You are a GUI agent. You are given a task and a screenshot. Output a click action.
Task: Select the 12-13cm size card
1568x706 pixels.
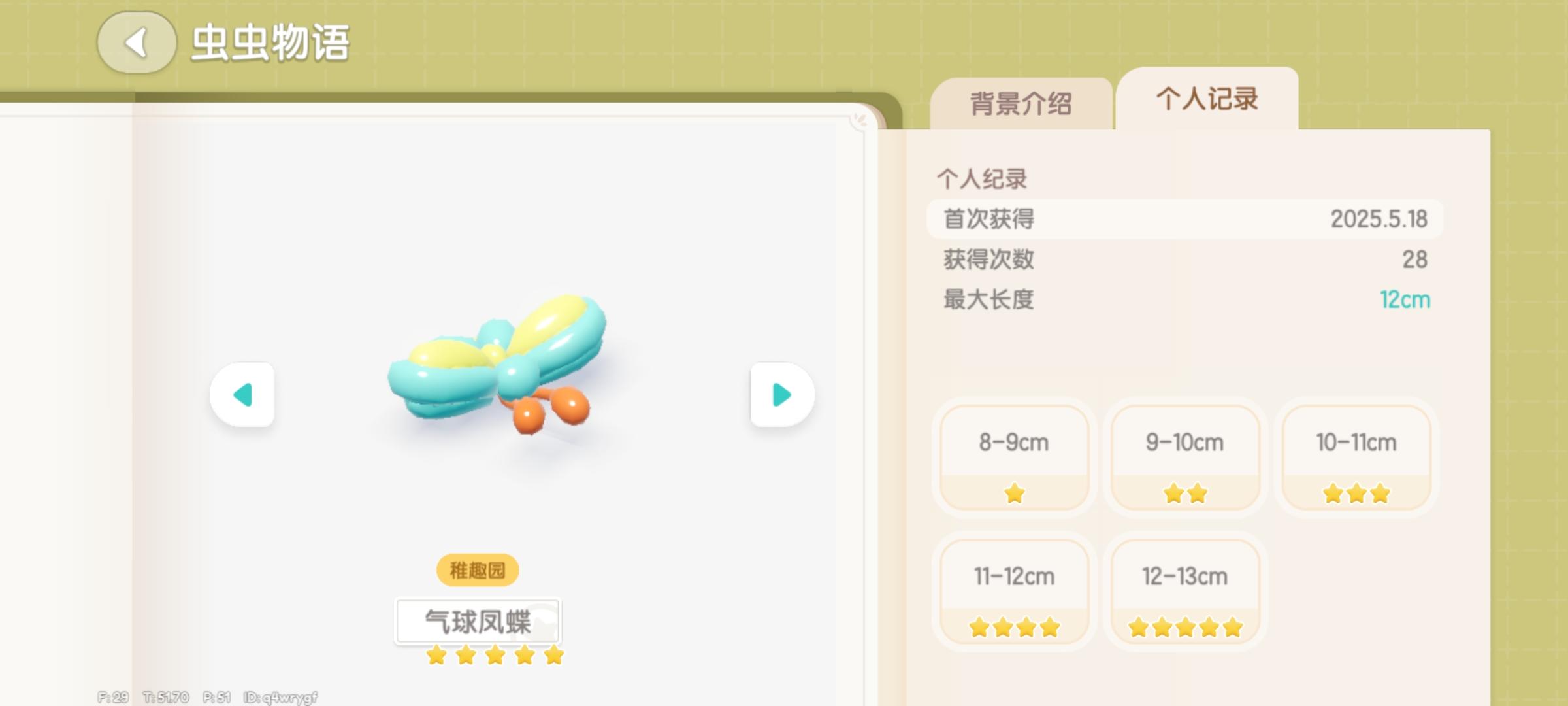tap(1185, 592)
